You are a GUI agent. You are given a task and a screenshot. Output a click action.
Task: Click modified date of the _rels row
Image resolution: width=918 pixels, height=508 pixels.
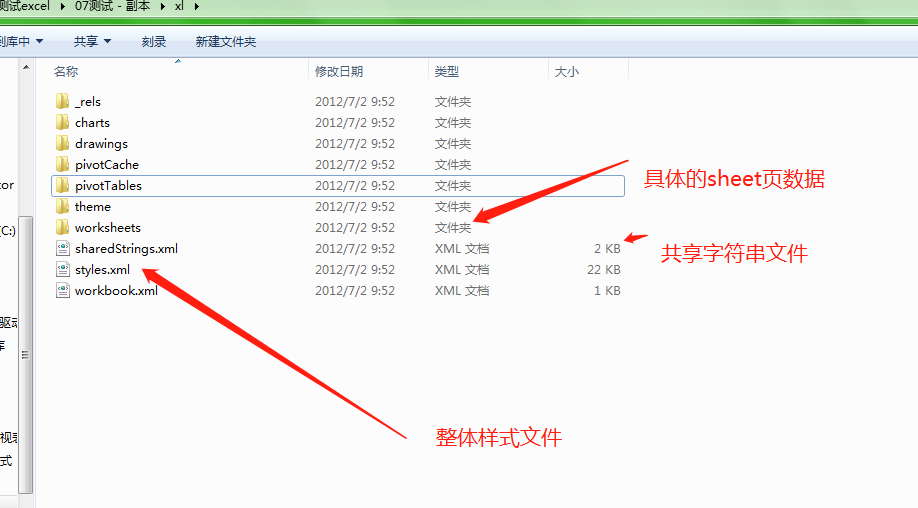[x=355, y=101]
